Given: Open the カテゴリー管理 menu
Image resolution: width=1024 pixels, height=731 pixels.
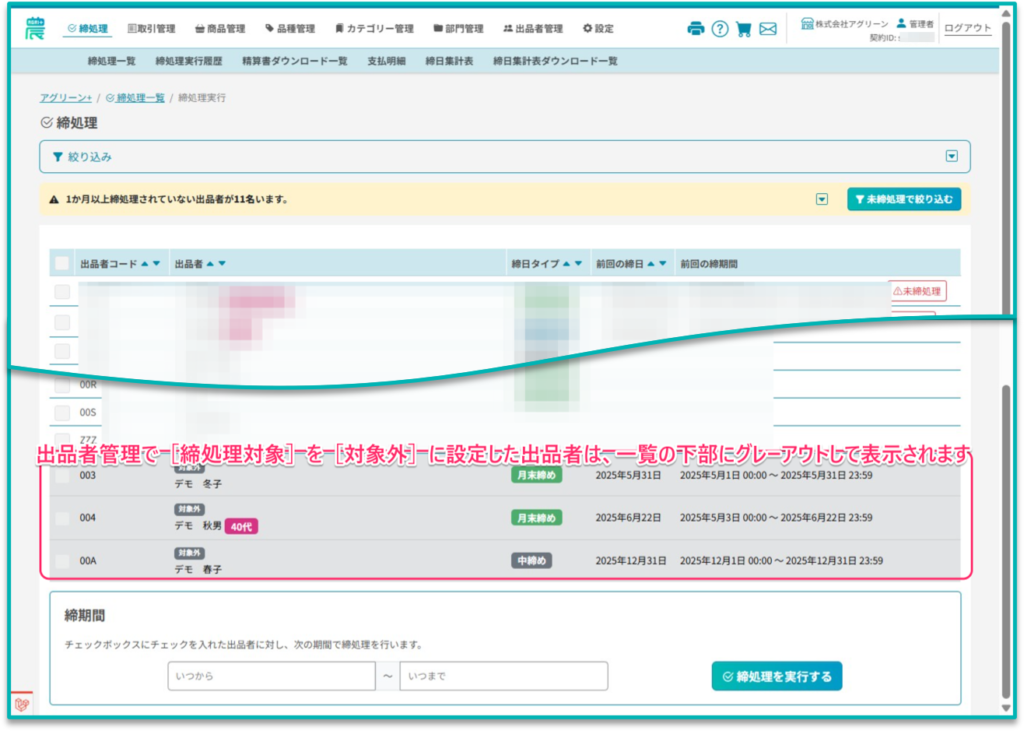Looking at the screenshot, I should coord(374,29).
